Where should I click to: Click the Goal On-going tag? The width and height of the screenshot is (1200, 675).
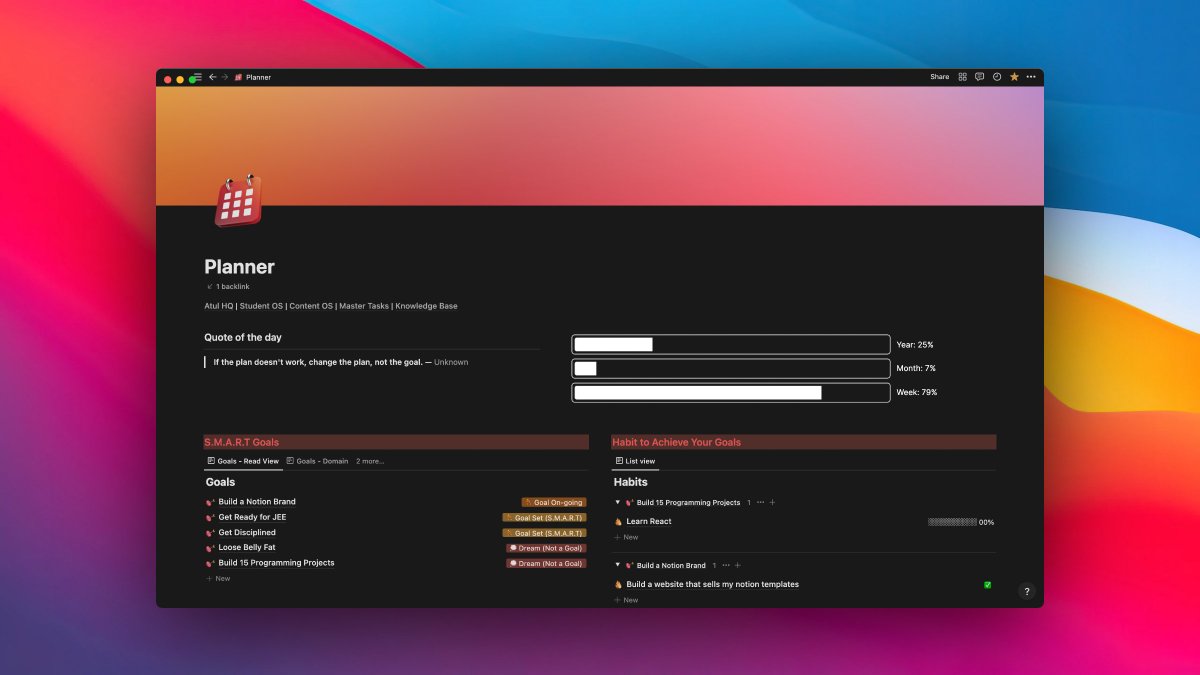pyautogui.click(x=554, y=502)
